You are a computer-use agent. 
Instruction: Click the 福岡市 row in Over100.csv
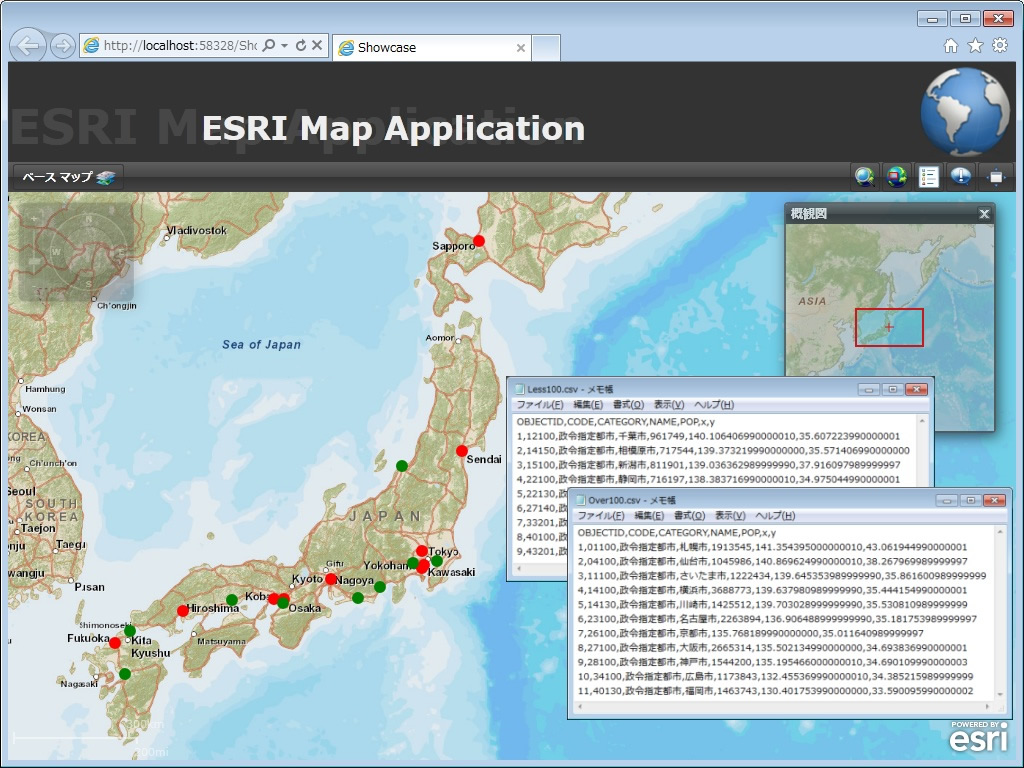[x=775, y=691]
